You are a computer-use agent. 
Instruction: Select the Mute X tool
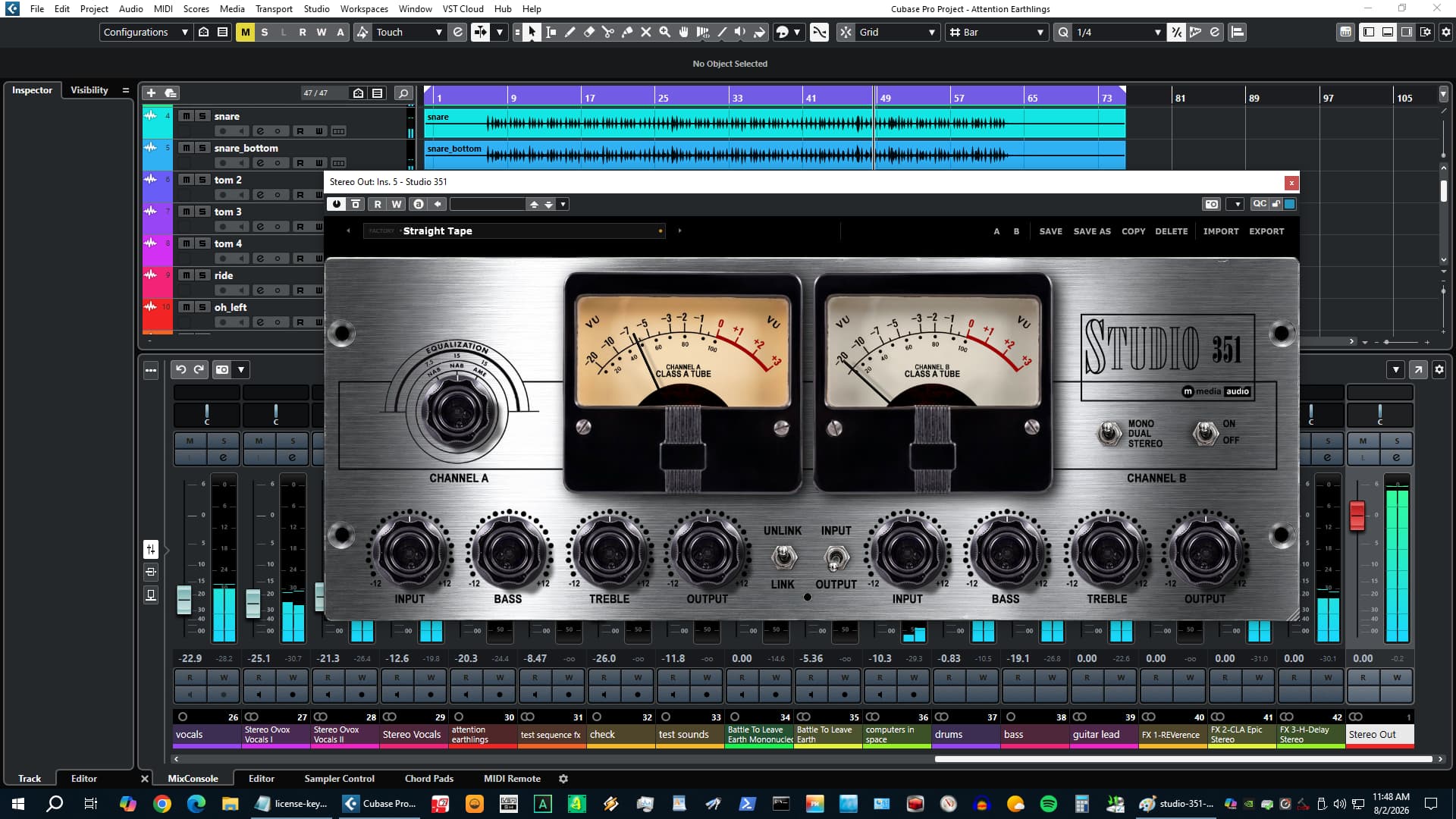(646, 32)
